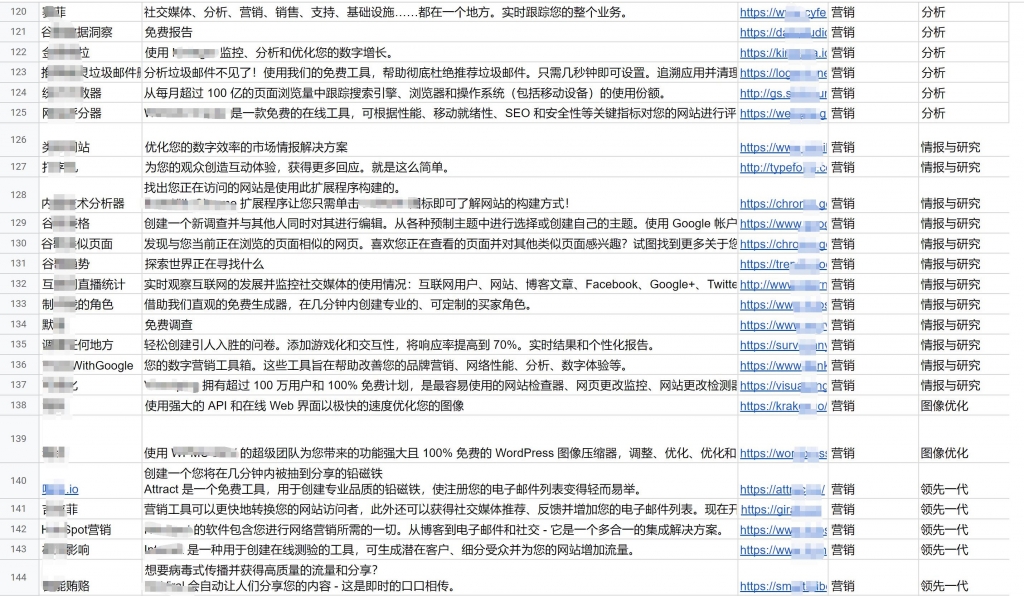
Task: Open the https://att link in row 140
Action: (x=782, y=490)
